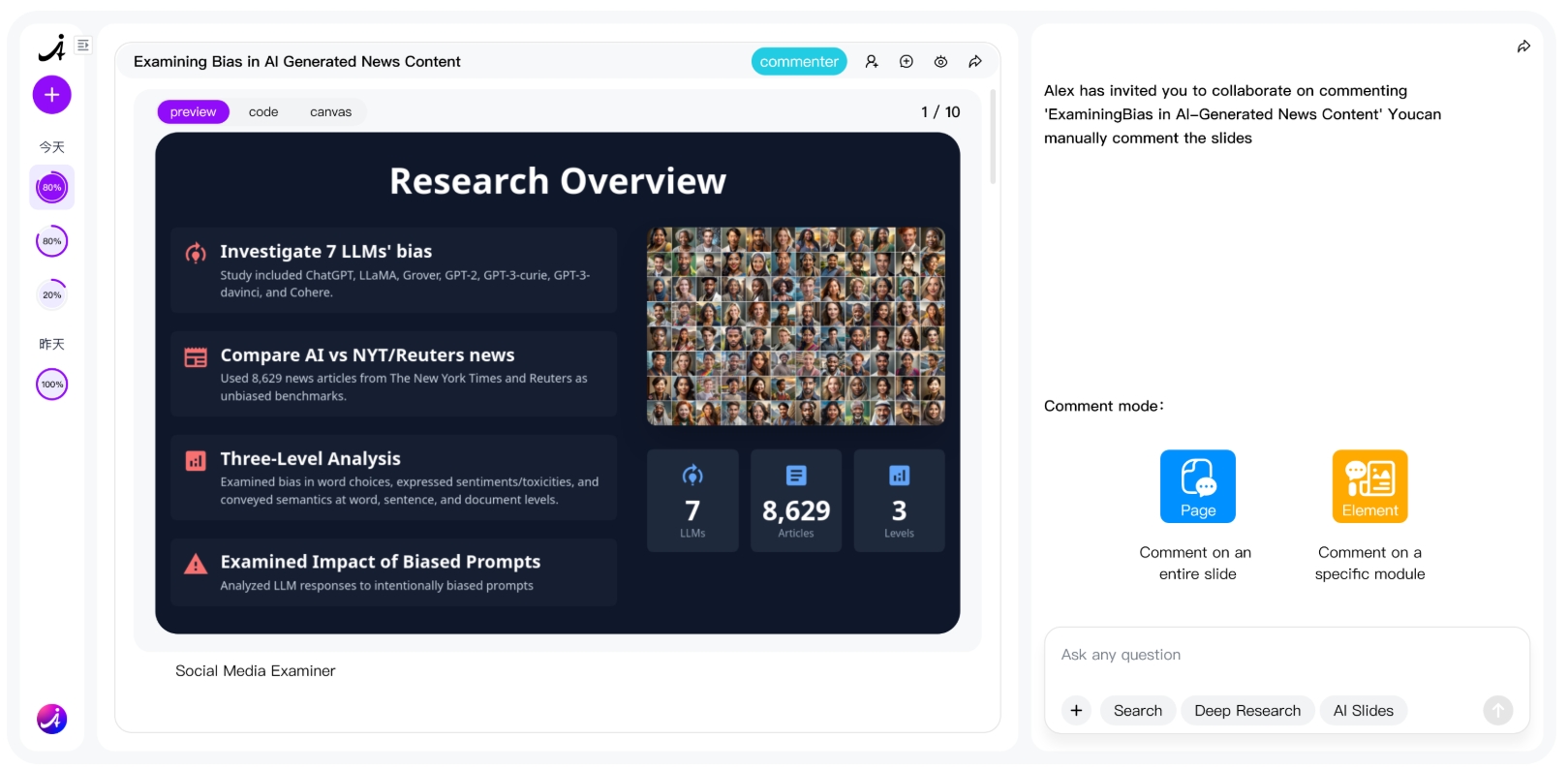This screenshot has width=1568, height=770.
Task: Toggle the Deep Research chip
Action: (x=1247, y=711)
